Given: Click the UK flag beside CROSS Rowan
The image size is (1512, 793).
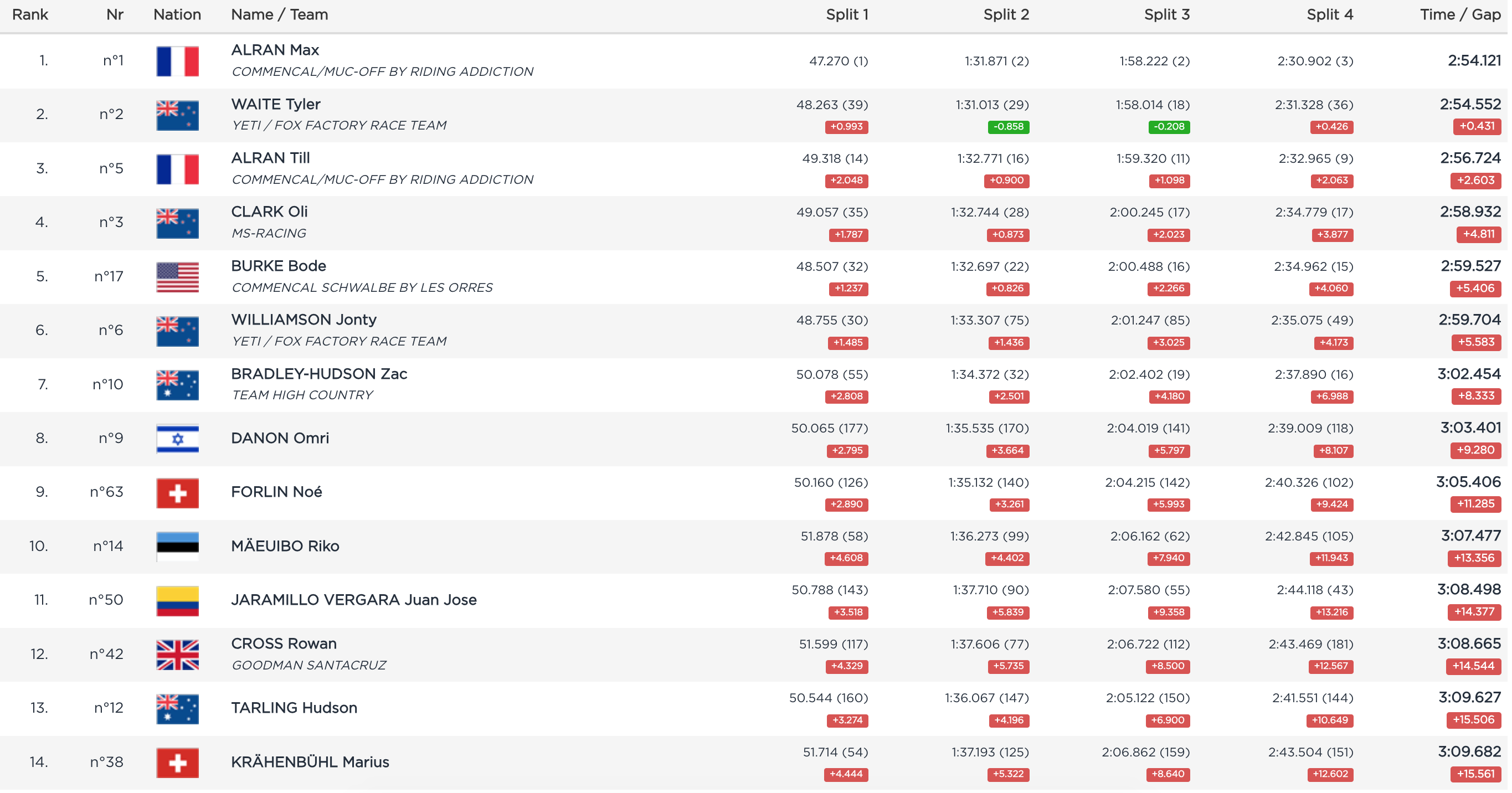Looking at the screenshot, I should click(177, 655).
